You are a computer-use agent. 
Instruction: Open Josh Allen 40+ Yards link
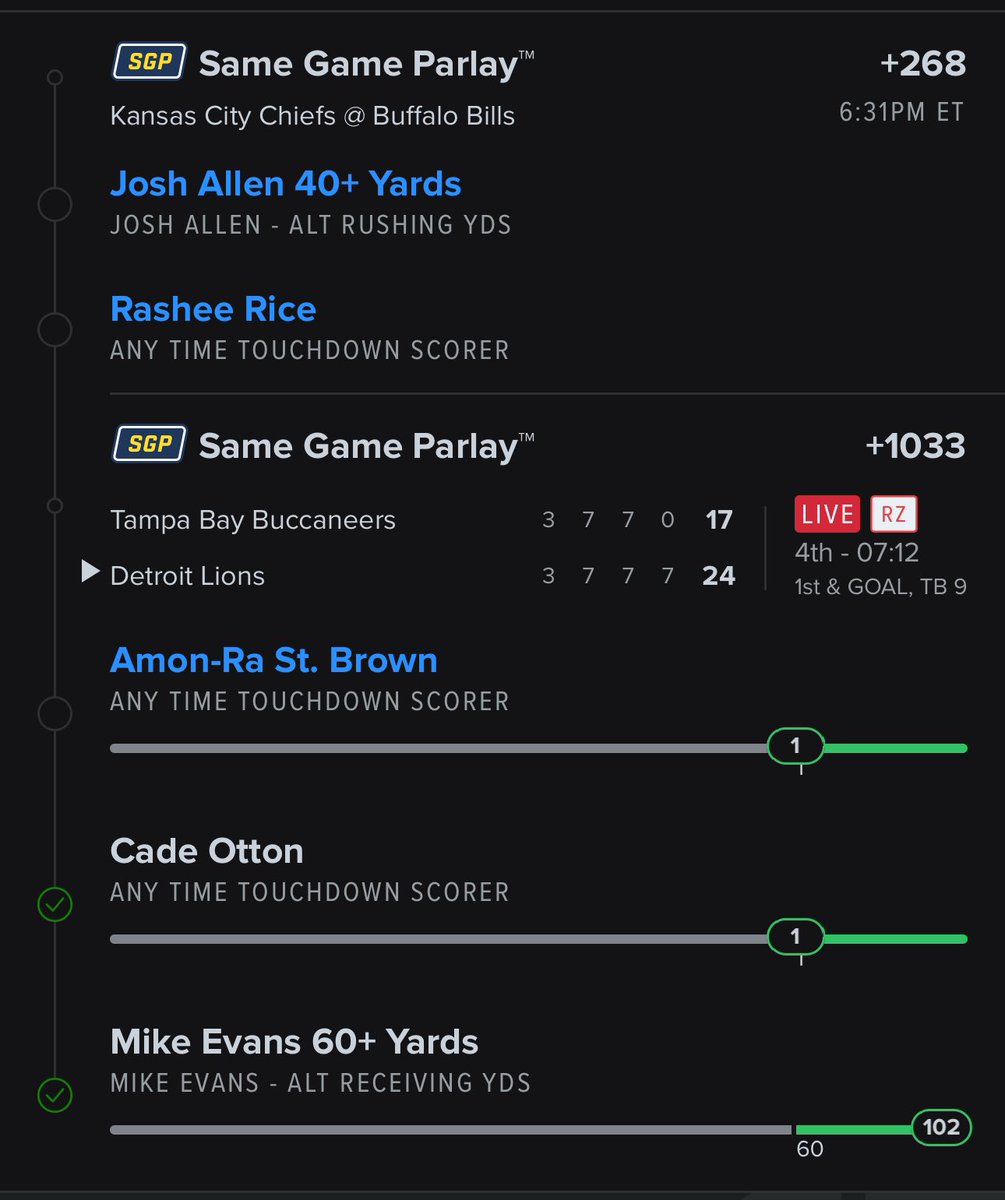(286, 184)
